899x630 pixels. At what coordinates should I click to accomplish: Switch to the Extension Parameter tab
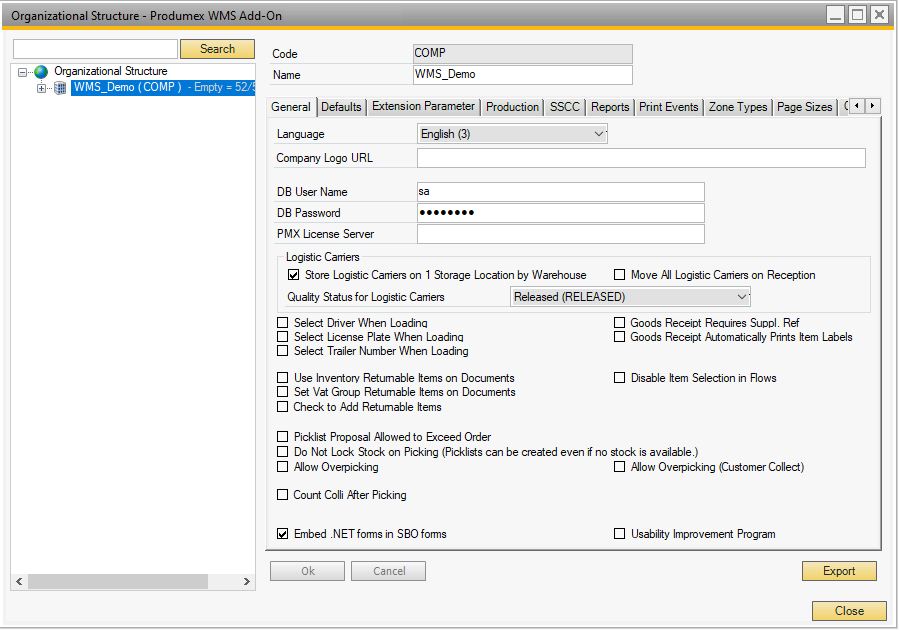(x=423, y=107)
